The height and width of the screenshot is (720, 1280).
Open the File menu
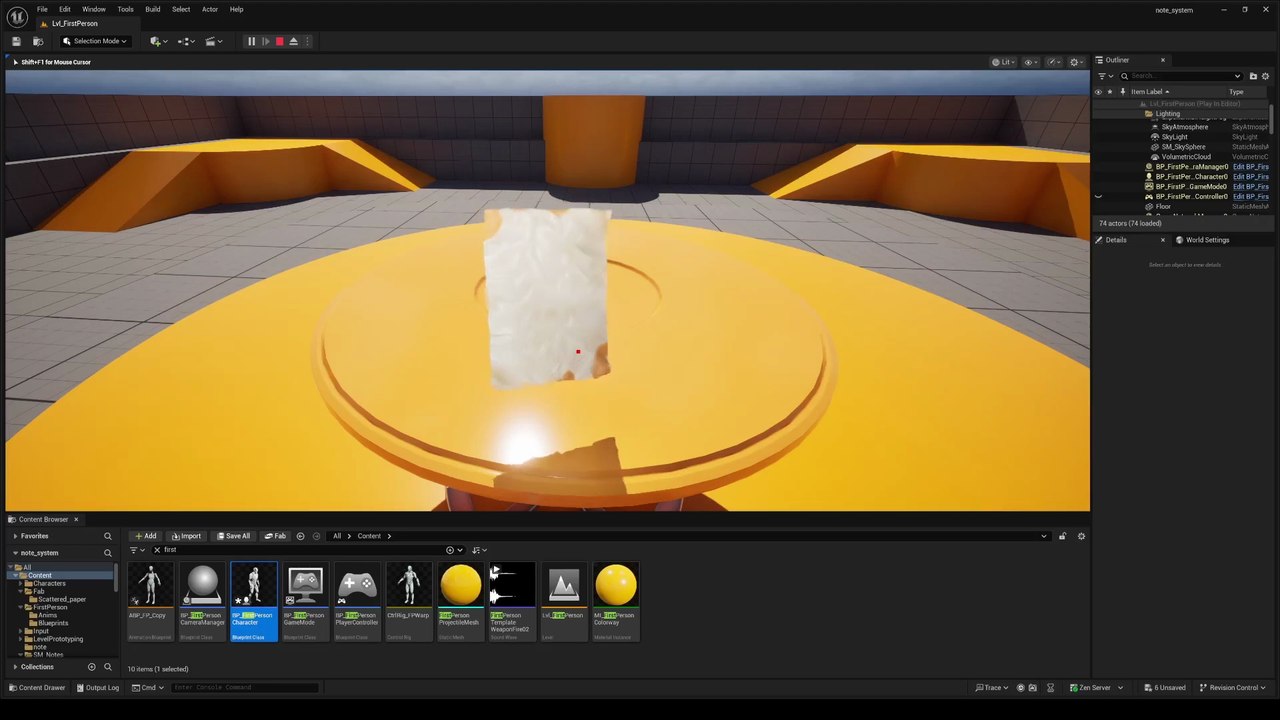click(42, 9)
